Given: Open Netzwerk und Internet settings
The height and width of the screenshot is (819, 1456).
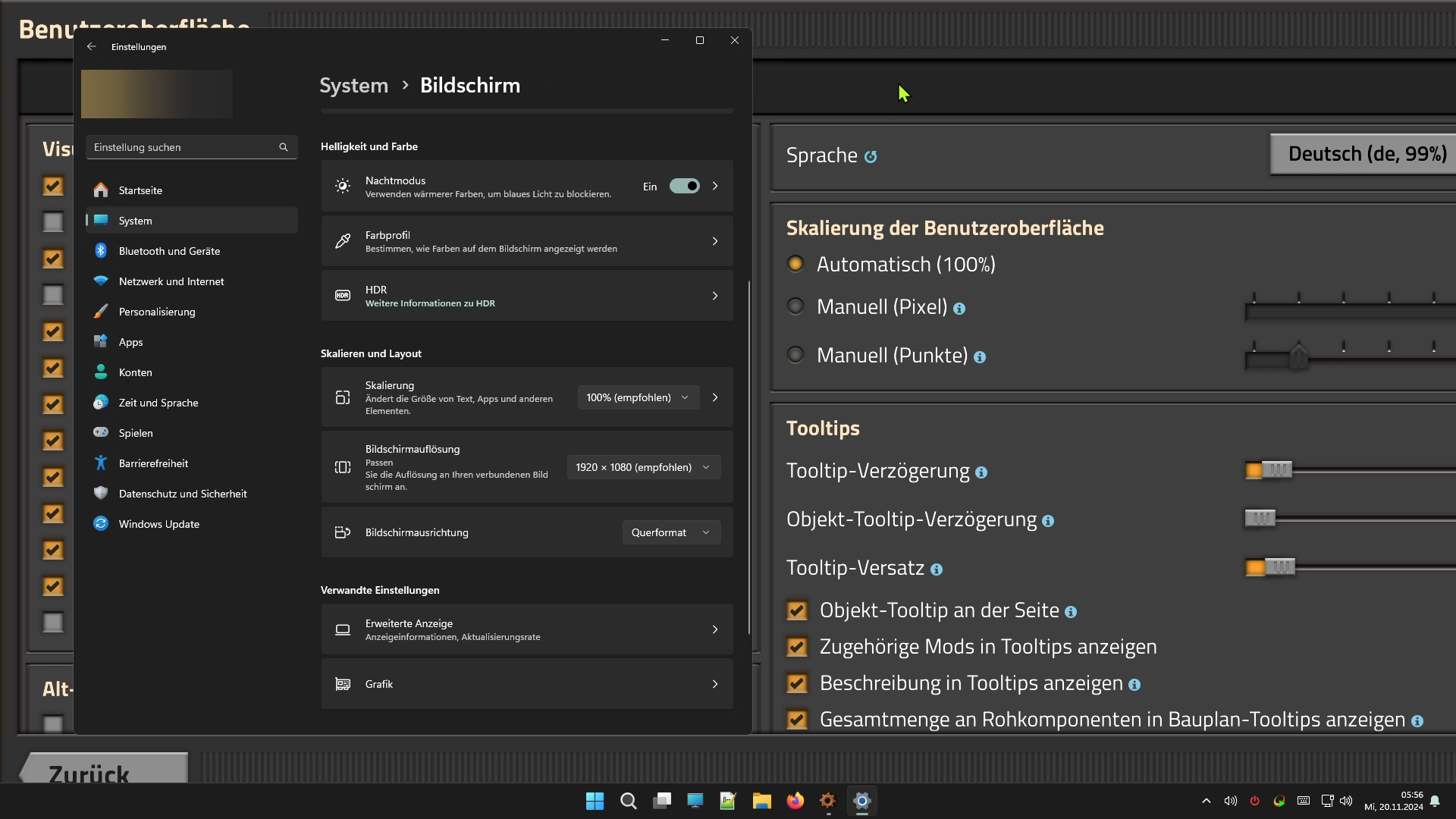Looking at the screenshot, I should click(192, 281).
